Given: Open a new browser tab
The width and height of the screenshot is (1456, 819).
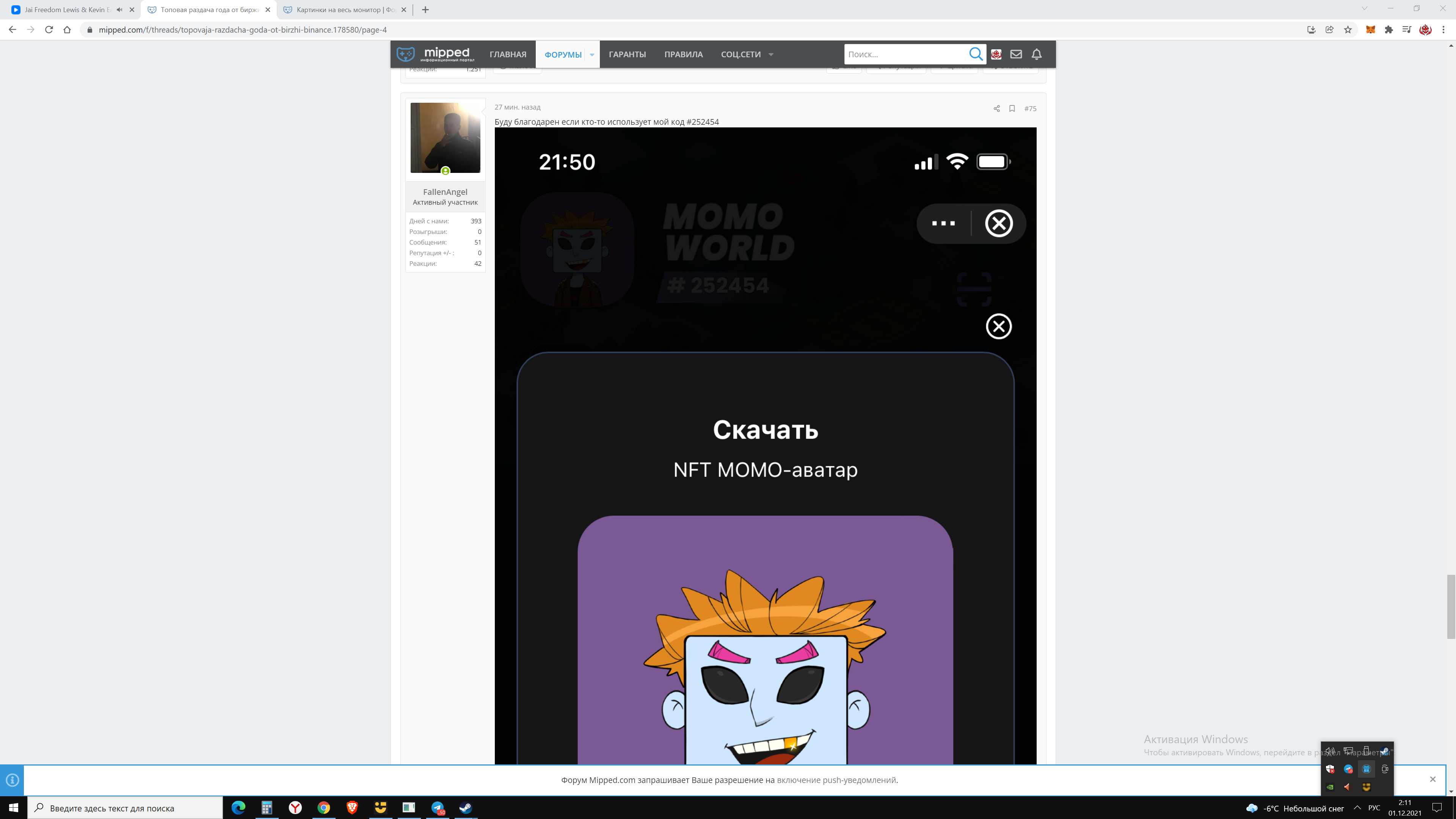Looking at the screenshot, I should 425,9.
